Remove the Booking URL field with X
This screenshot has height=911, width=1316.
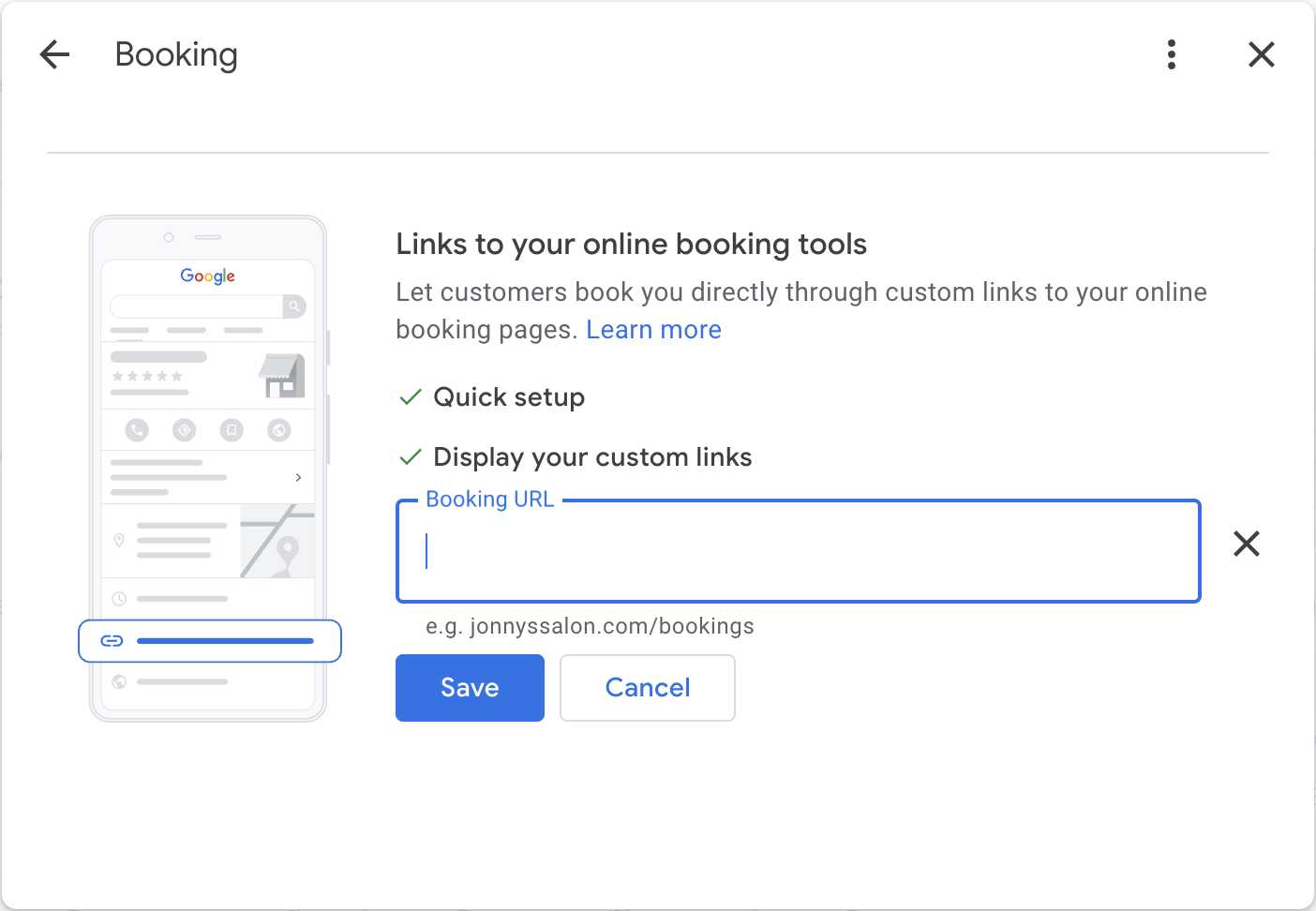pos(1247,544)
